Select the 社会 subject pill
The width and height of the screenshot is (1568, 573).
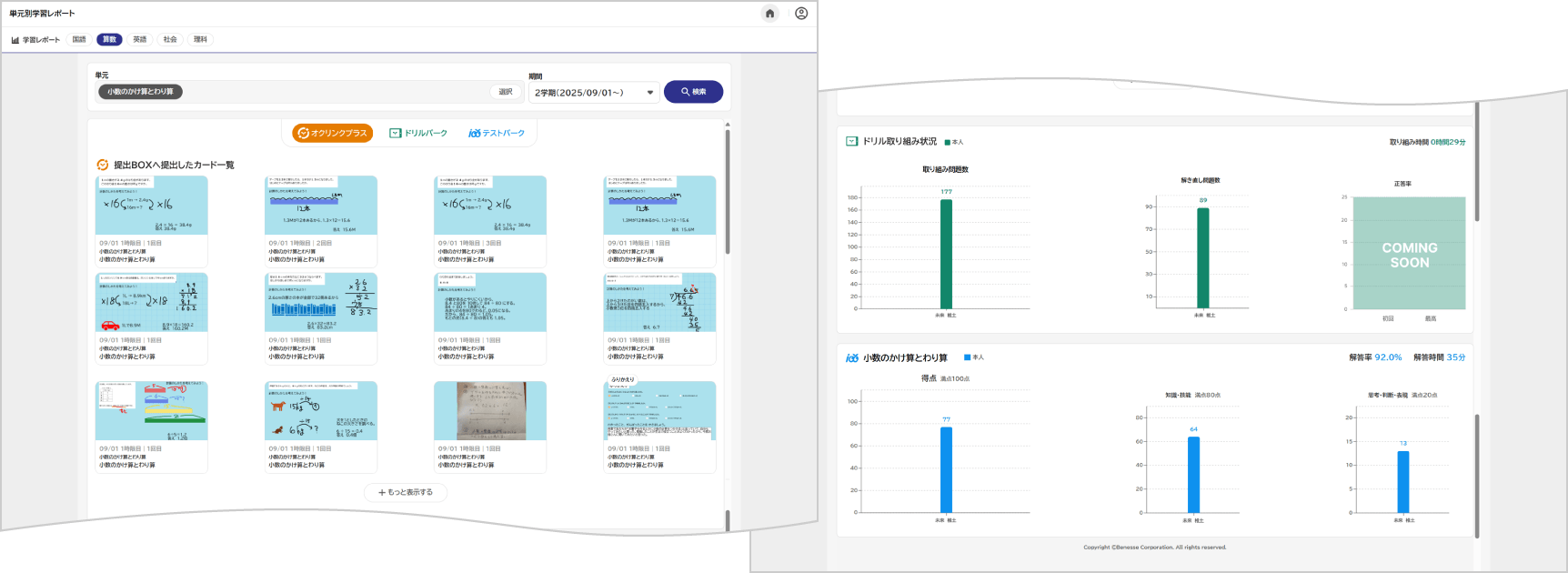coord(170,40)
